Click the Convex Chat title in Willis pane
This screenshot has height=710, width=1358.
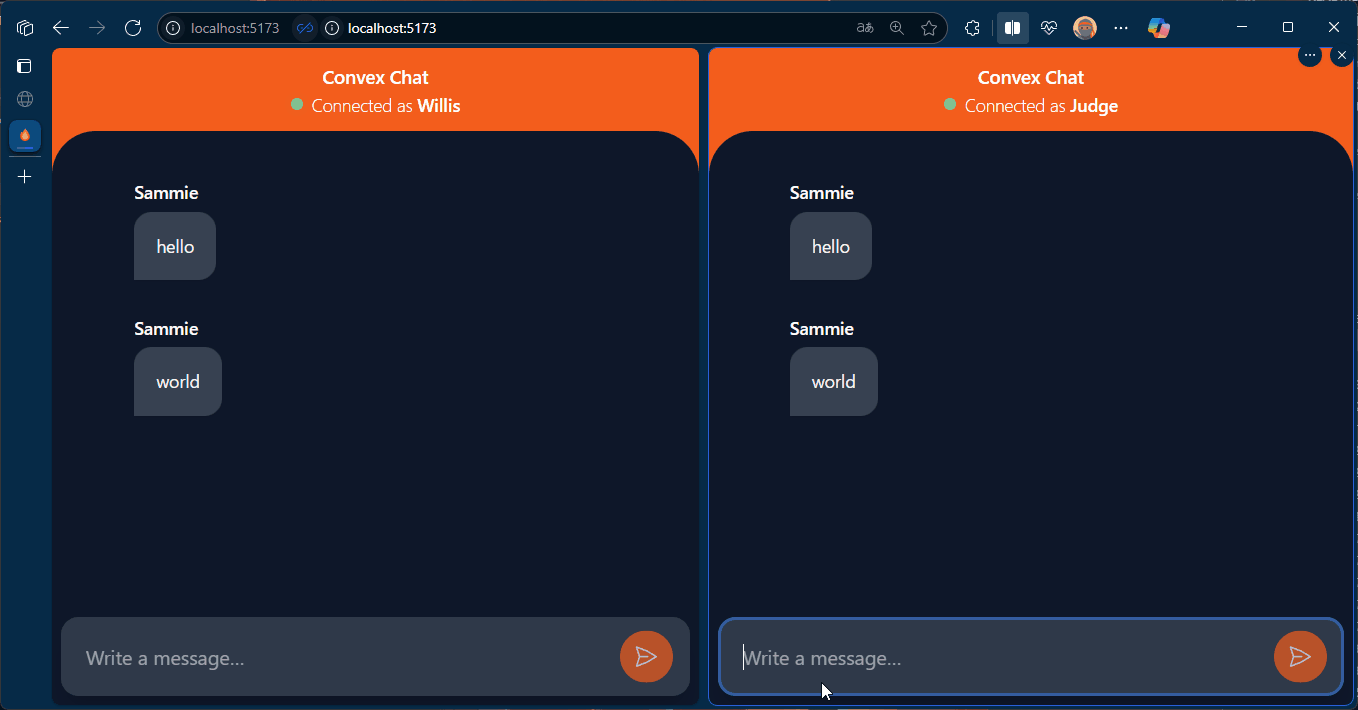point(375,78)
